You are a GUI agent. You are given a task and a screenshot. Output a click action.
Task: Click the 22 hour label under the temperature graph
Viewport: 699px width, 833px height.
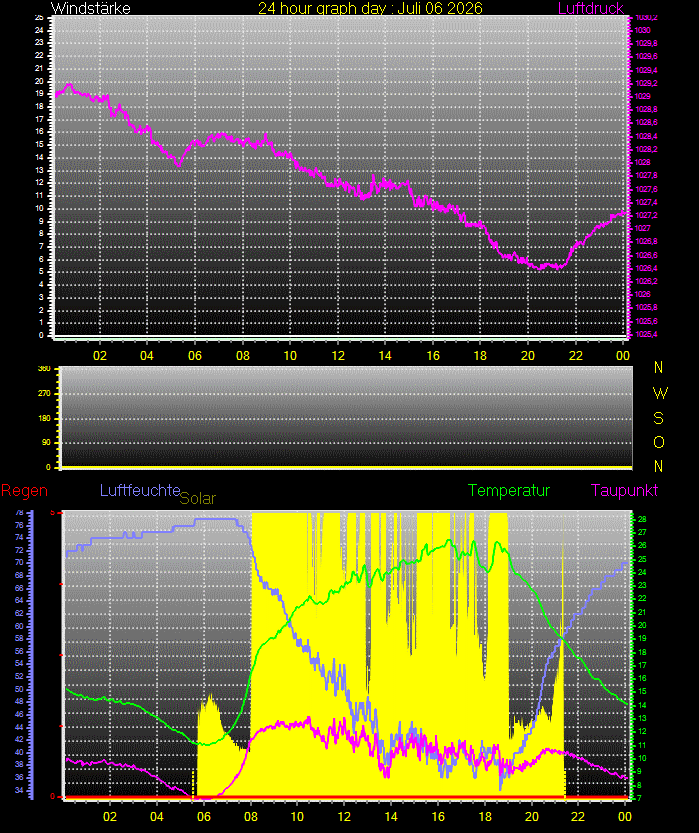[x=578, y=817]
